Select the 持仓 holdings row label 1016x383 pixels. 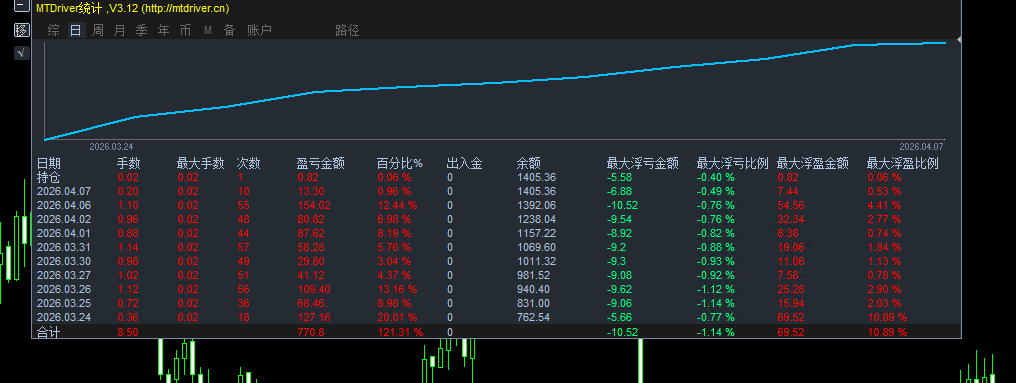click(x=49, y=177)
